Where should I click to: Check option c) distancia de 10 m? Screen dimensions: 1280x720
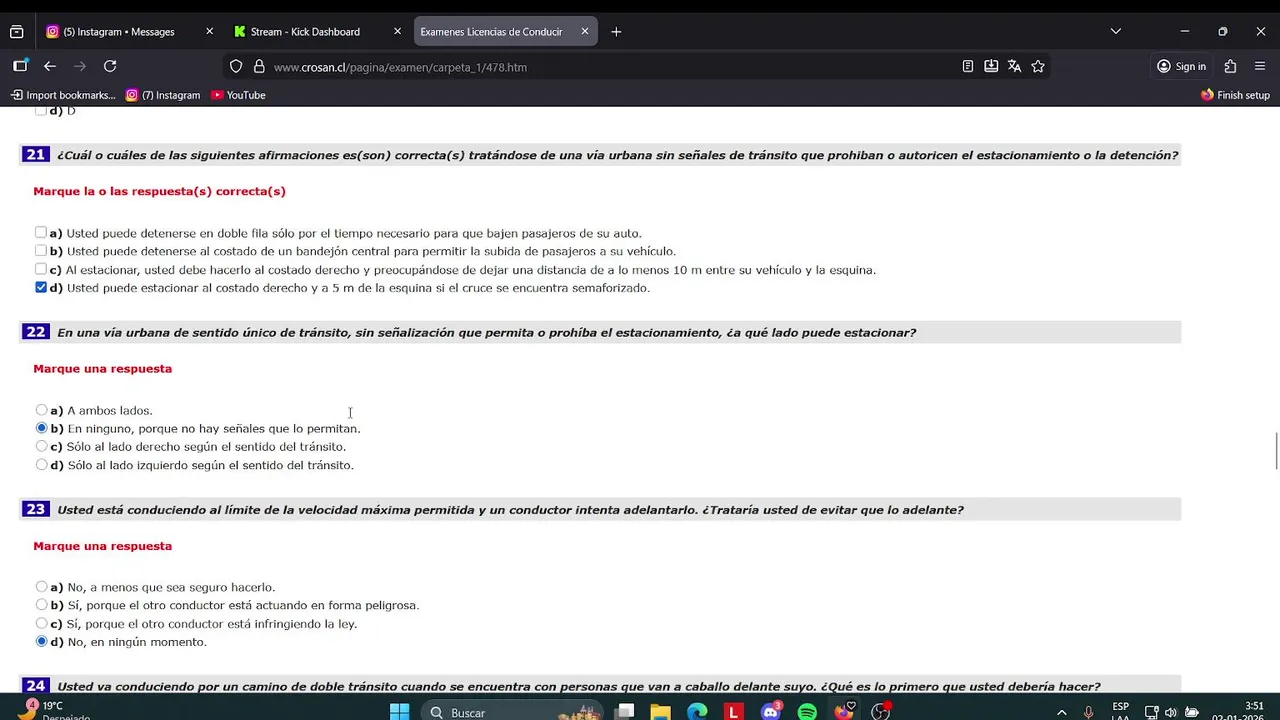pyautogui.click(x=41, y=269)
